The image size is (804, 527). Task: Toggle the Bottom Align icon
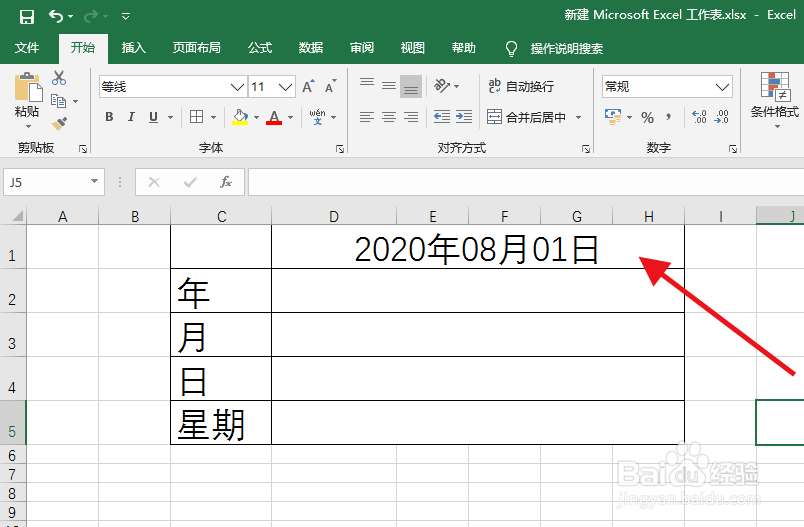(x=411, y=86)
